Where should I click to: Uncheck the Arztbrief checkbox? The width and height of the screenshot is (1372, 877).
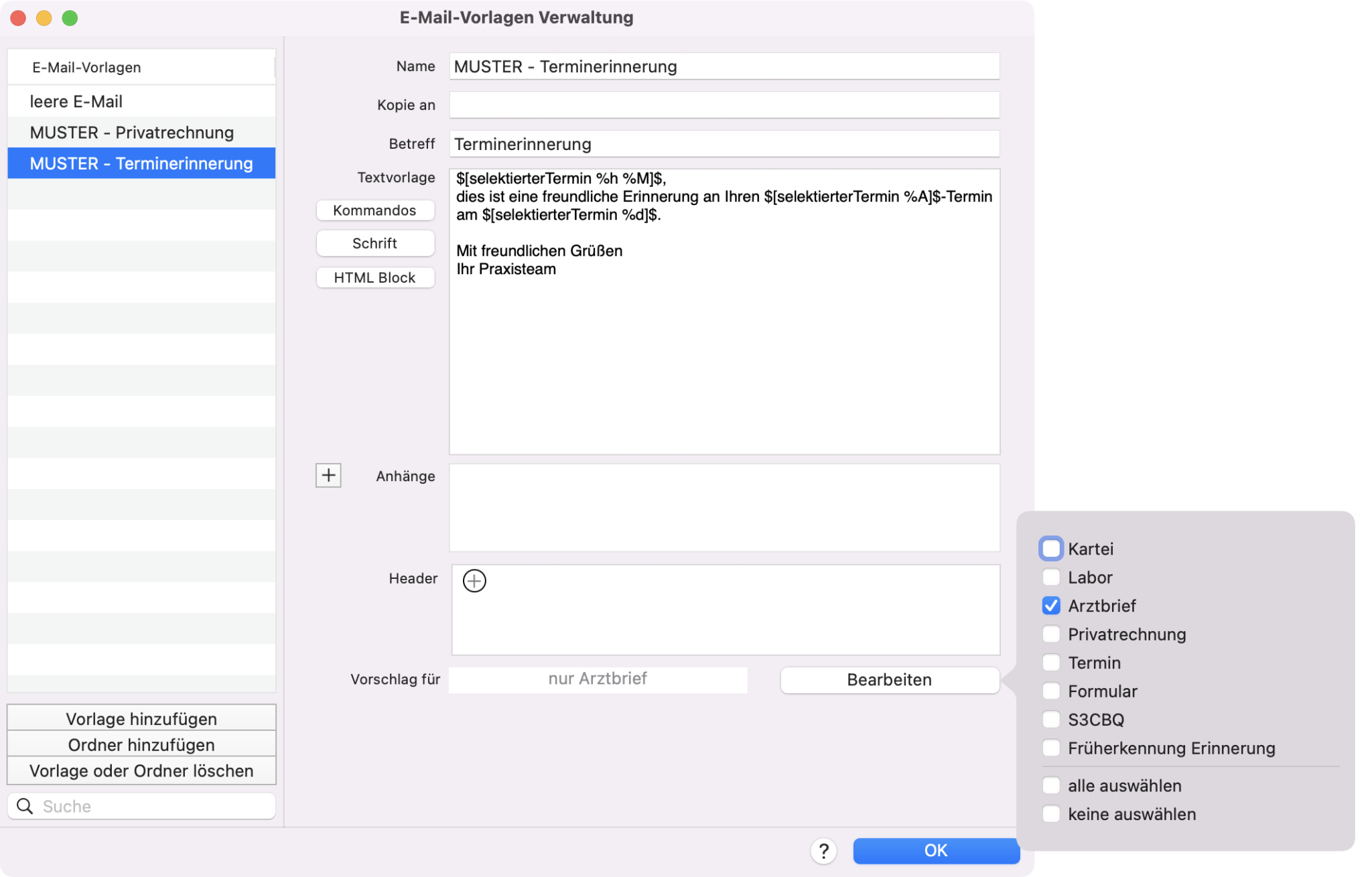click(1051, 606)
